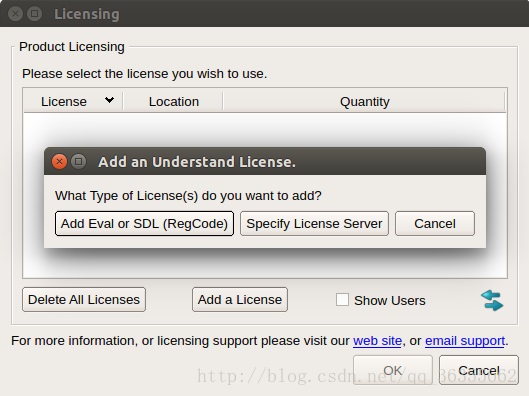This screenshot has height=396, width=529.
Task: Maximize the Licensing window
Action: (x=34, y=14)
